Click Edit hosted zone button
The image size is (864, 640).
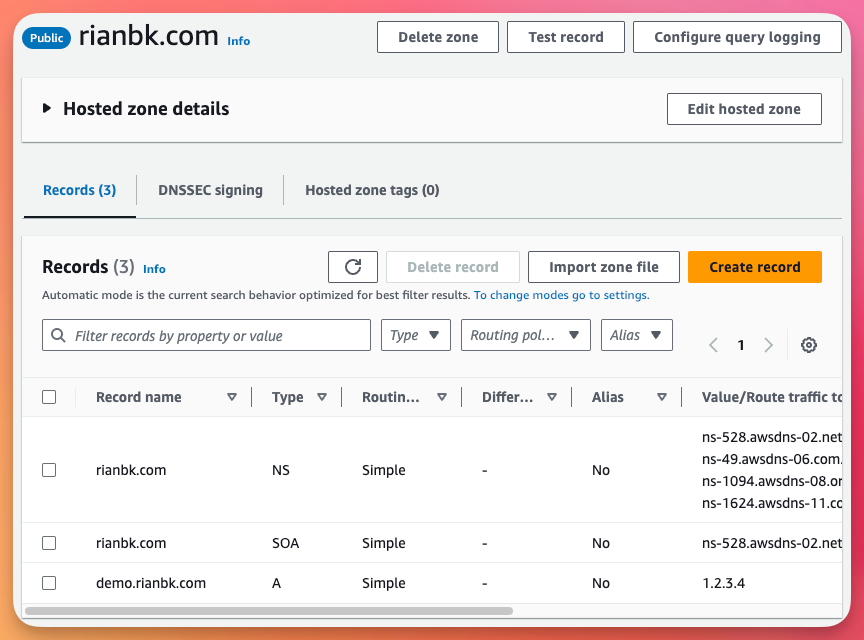click(x=744, y=109)
